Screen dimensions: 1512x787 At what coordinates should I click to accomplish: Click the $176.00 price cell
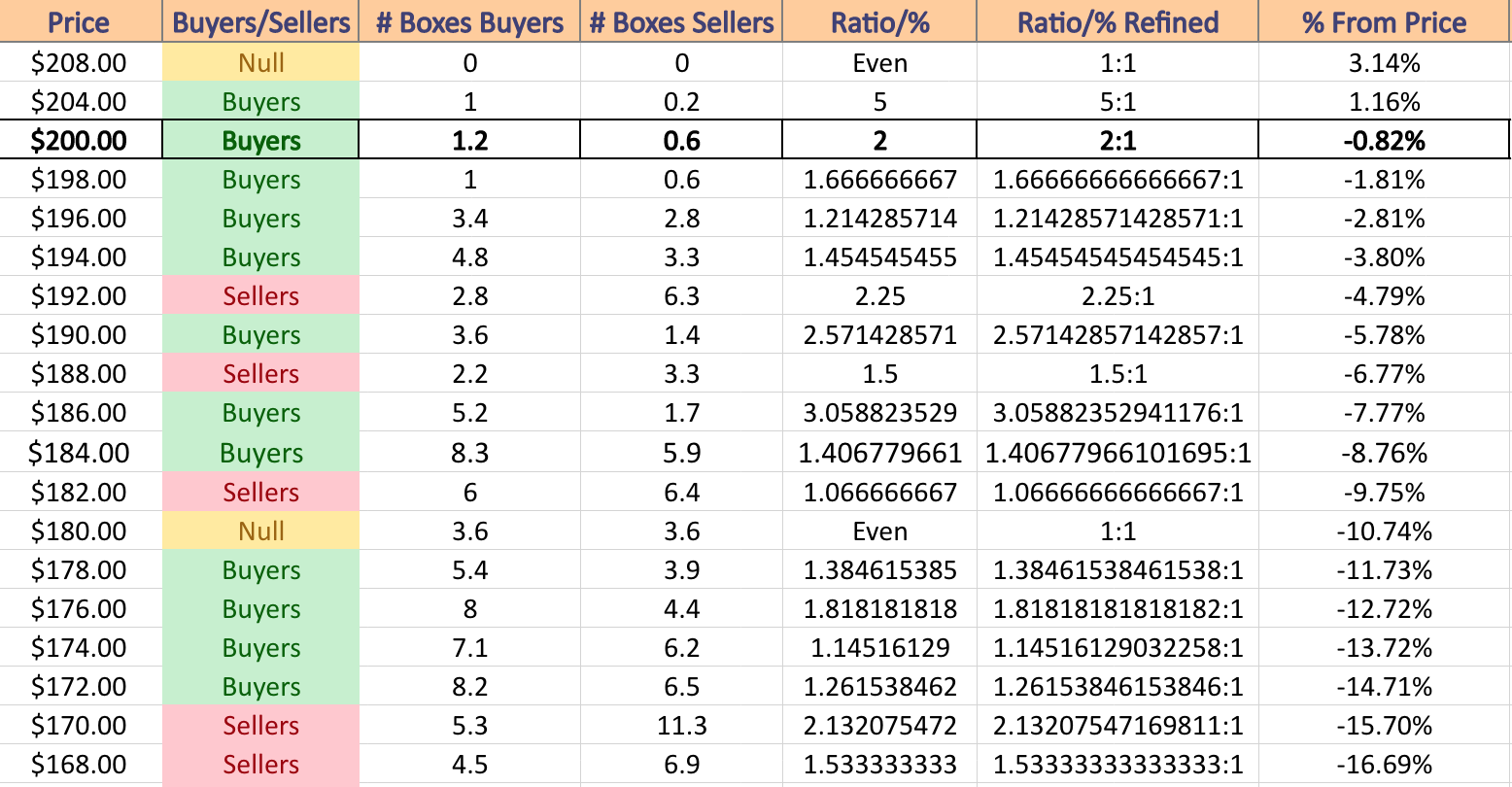coord(80,609)
